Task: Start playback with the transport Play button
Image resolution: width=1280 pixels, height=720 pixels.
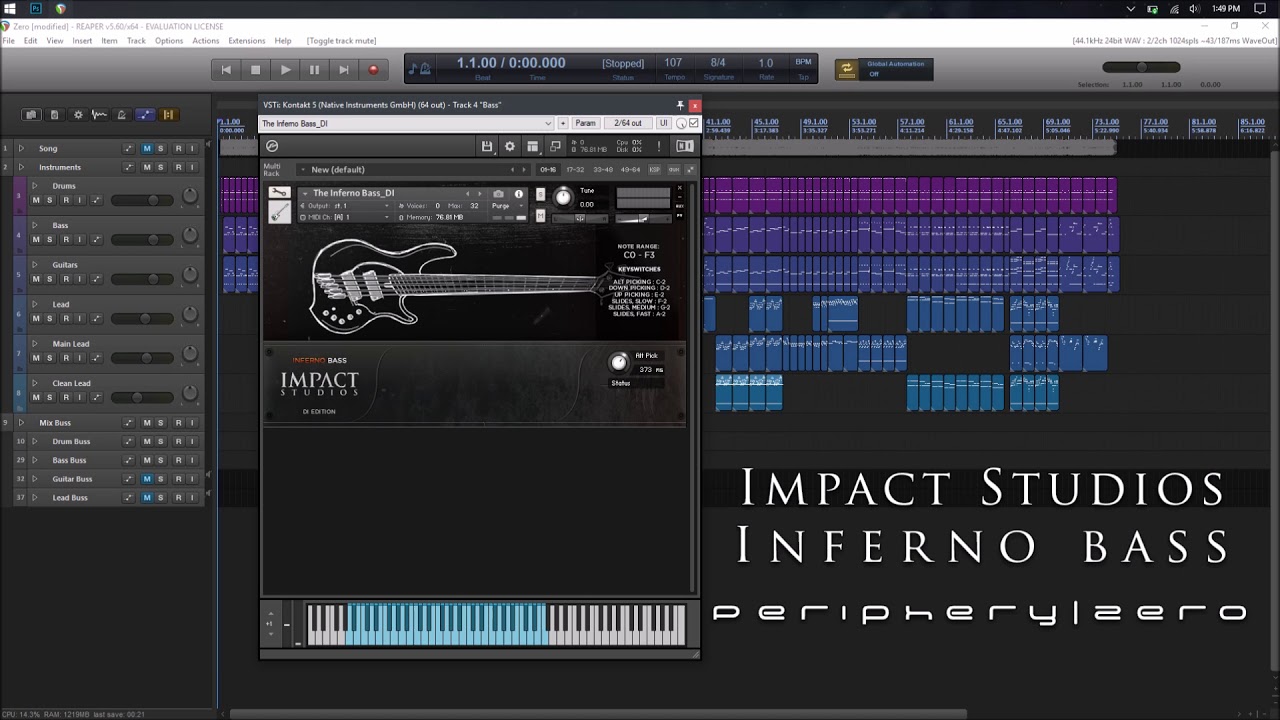Action: pyautogui.click(x=285, y=70)
